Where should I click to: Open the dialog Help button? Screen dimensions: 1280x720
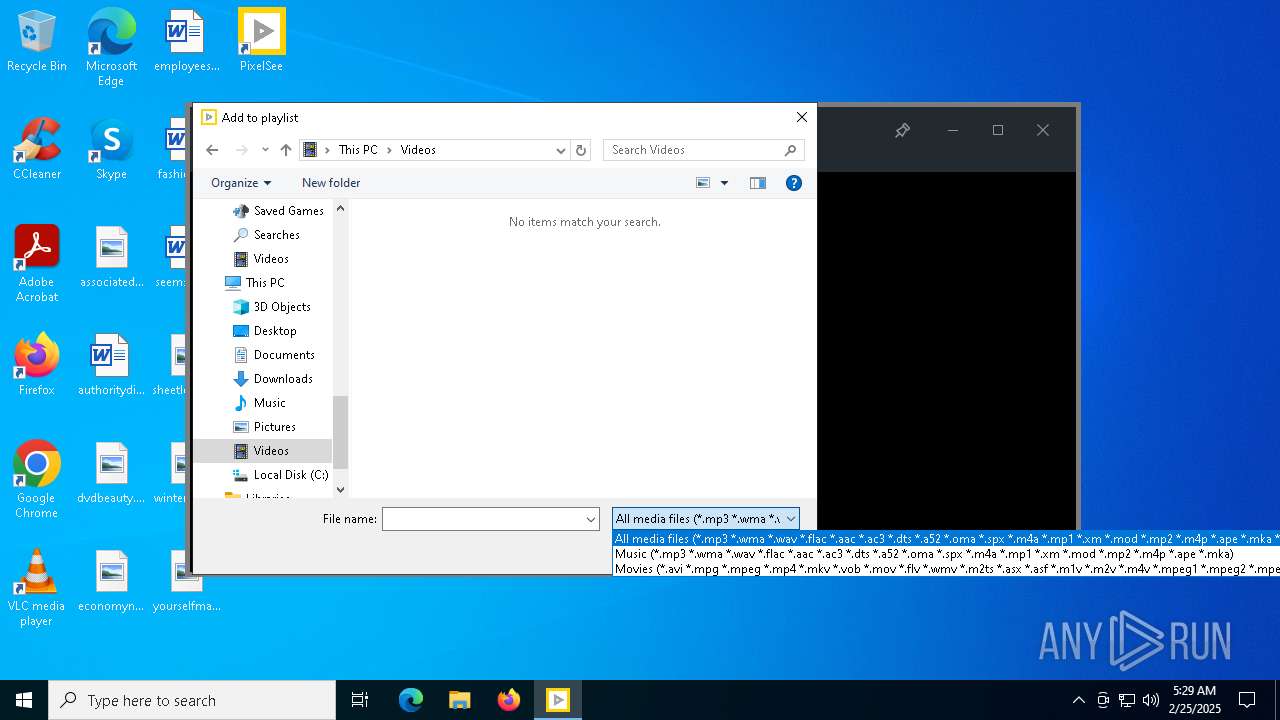[794, 183]
